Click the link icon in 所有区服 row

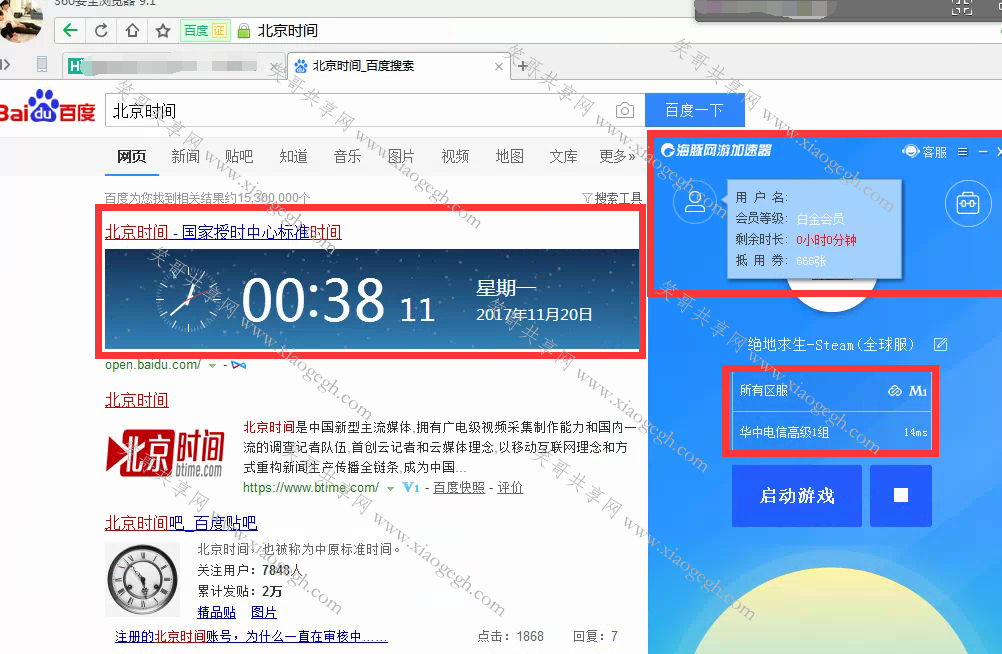click(x=895, y=391)
